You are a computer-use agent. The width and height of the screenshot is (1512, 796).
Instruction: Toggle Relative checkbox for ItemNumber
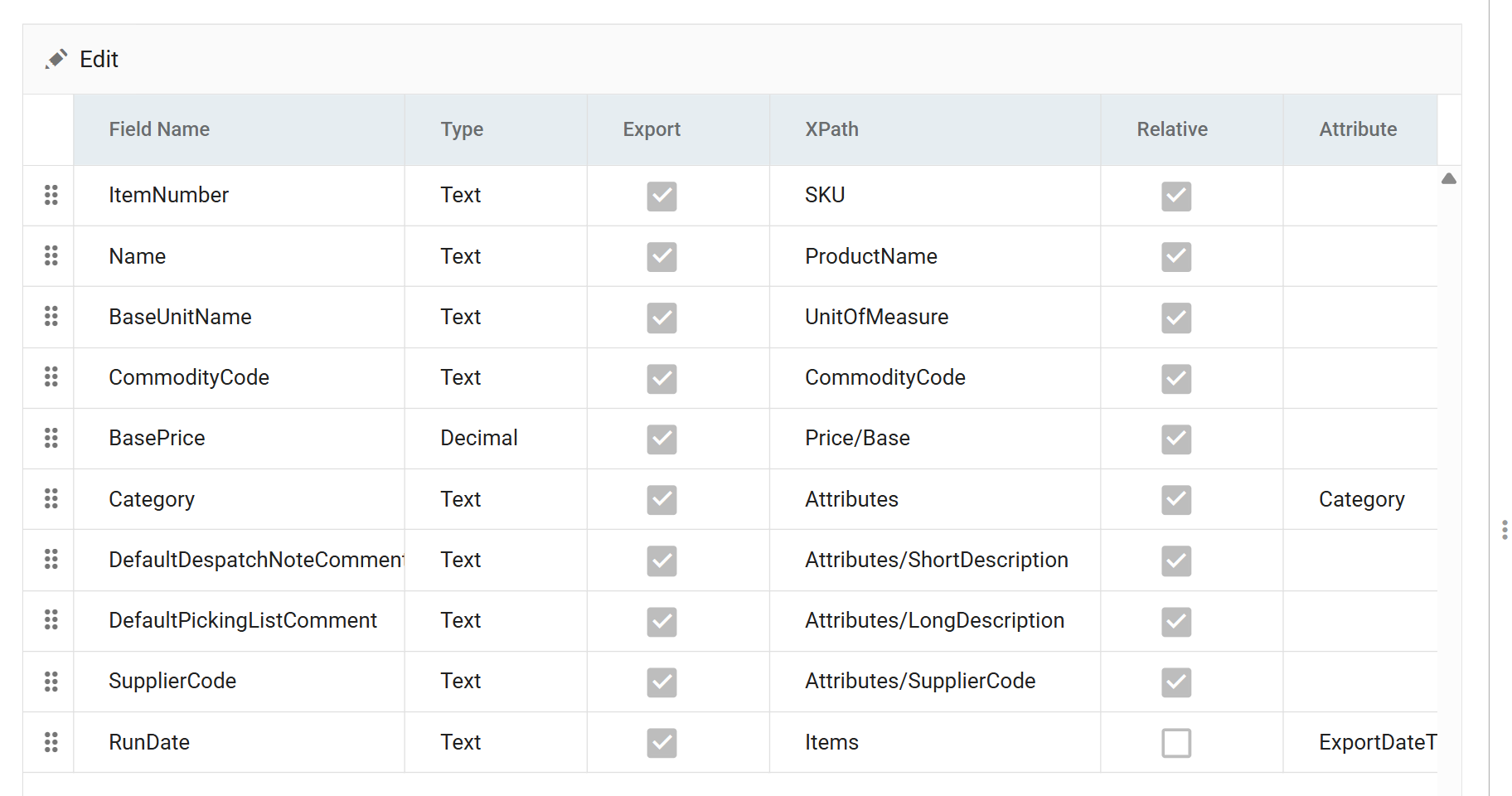(1175, 196)
